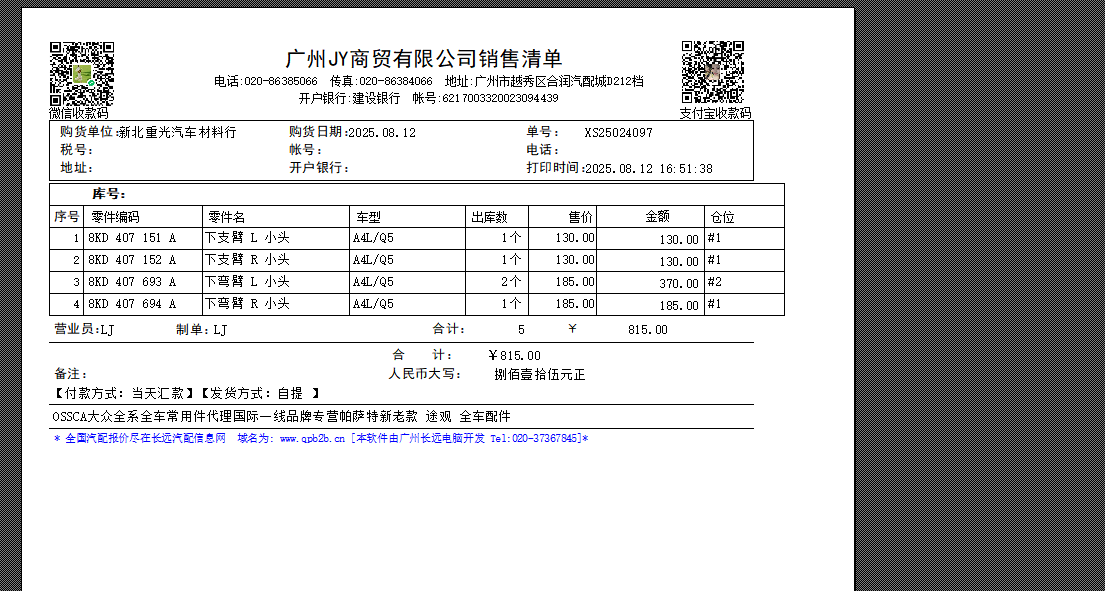
Task: Click the delivery method 自提
Action: point(290,393)
